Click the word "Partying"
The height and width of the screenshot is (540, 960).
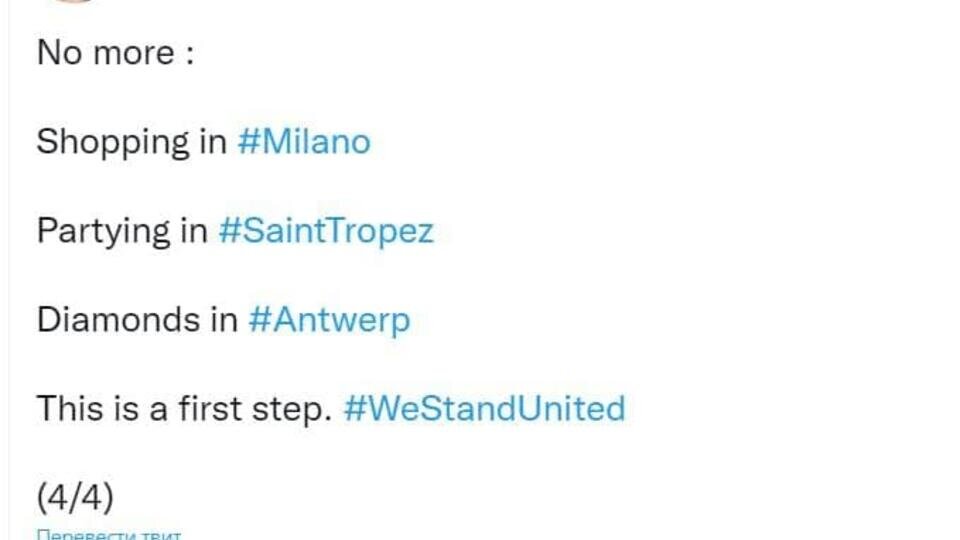point(103,231)
